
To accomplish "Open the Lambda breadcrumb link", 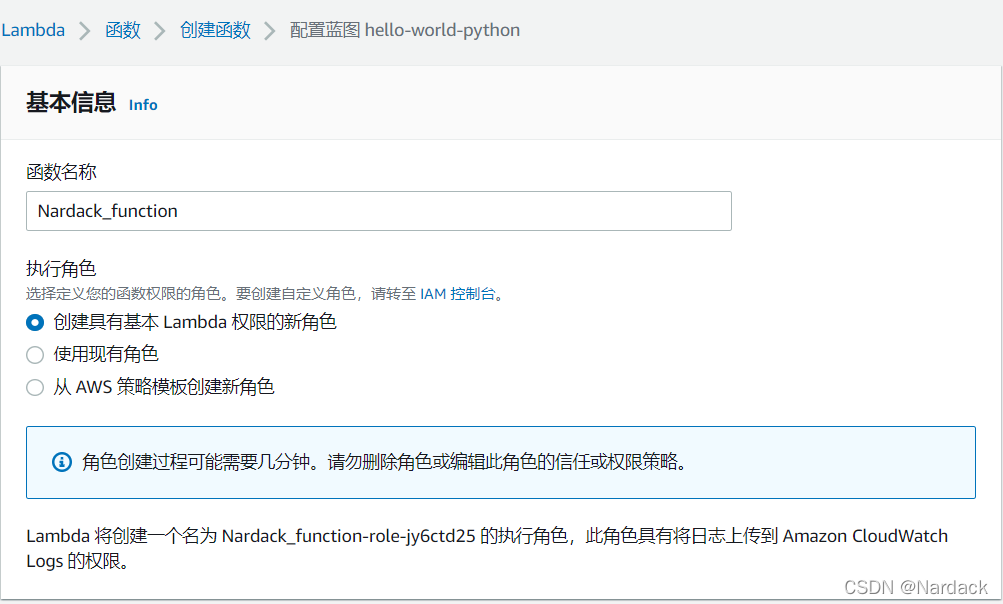I will click(x=33, y=30).
